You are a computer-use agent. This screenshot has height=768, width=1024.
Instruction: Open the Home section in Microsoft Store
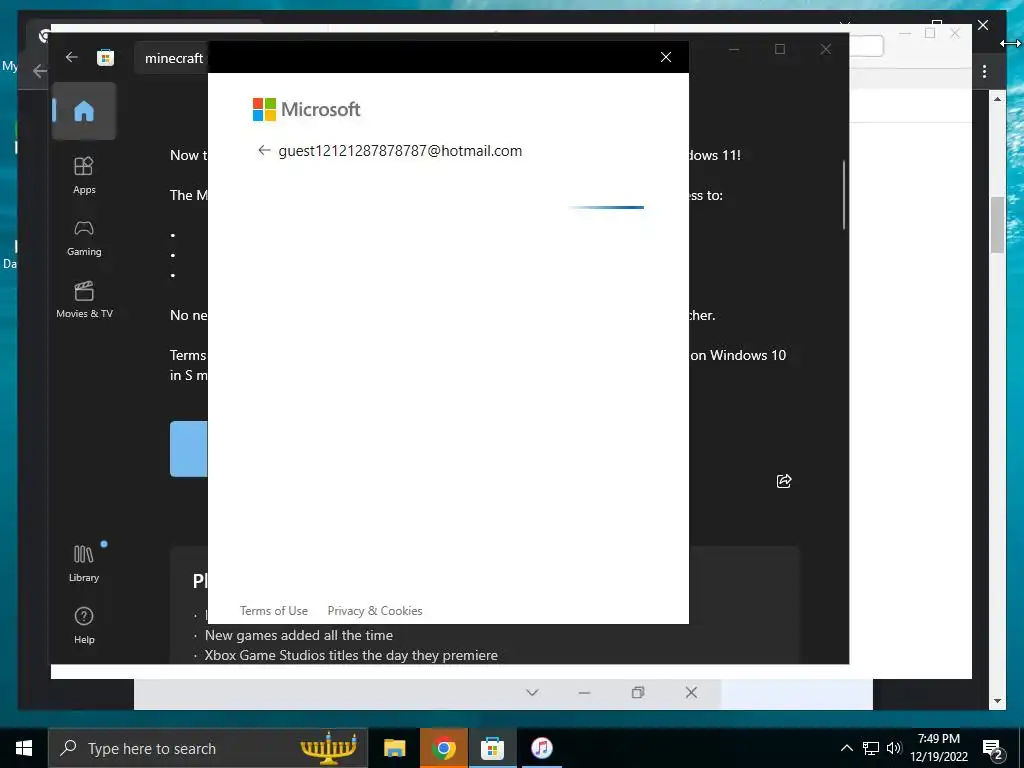84,111
